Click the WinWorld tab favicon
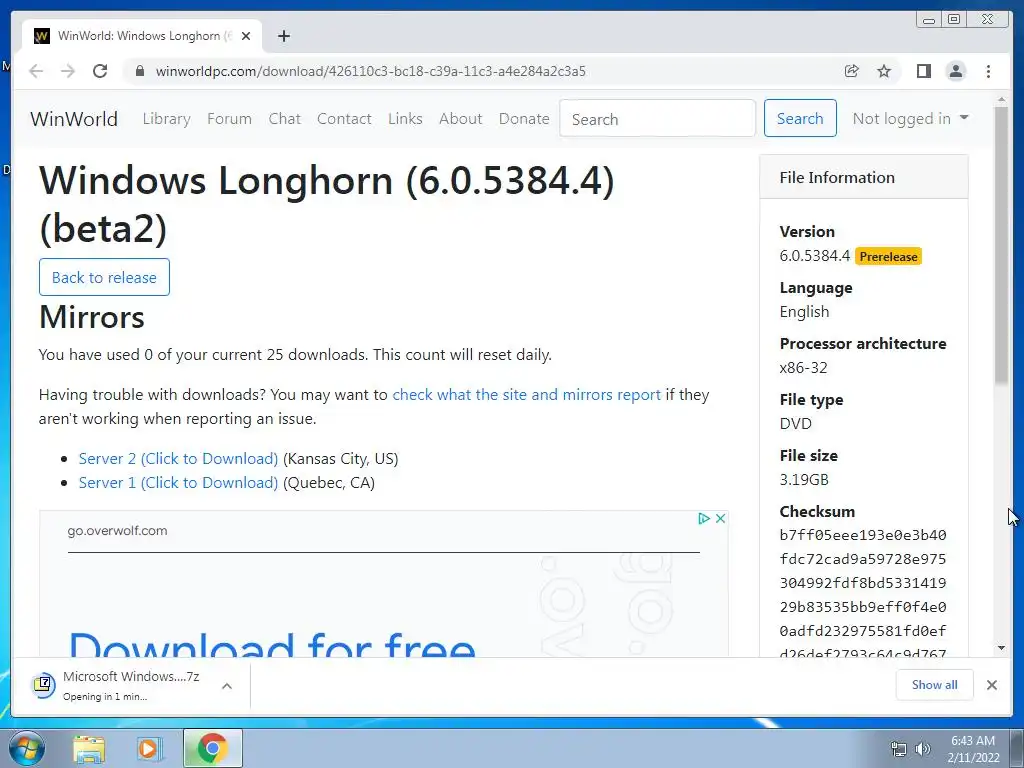 coord(42,36)
